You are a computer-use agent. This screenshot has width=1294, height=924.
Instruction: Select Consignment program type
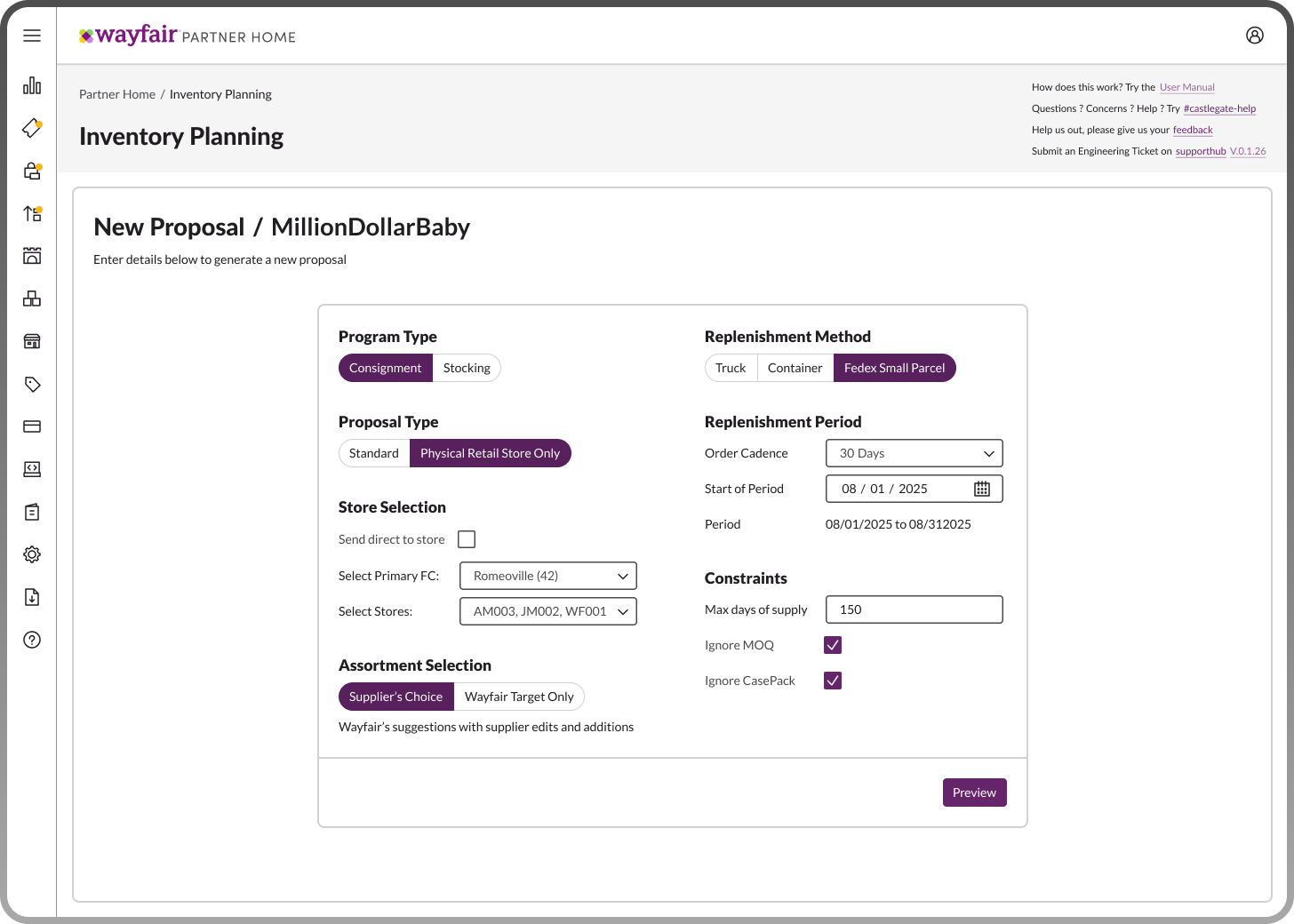[x=386, y=368]
